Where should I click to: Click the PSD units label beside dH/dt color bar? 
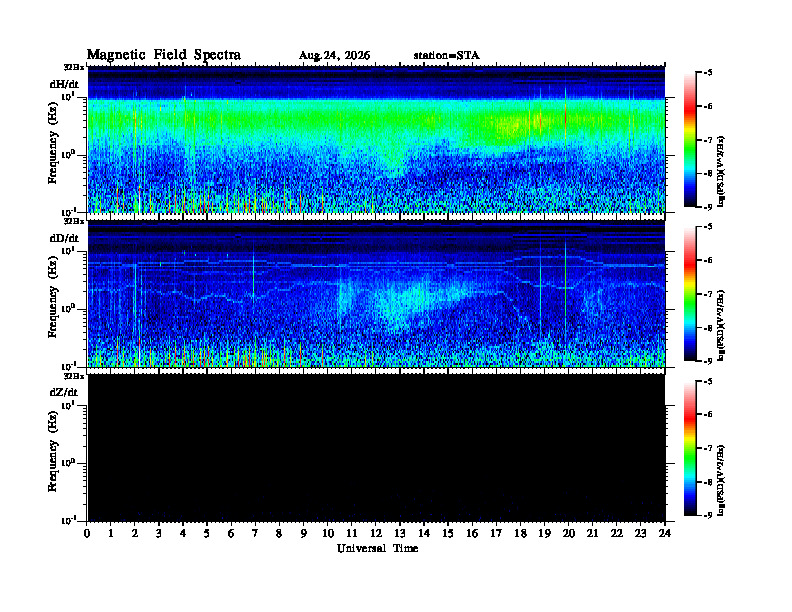point(721,171)
